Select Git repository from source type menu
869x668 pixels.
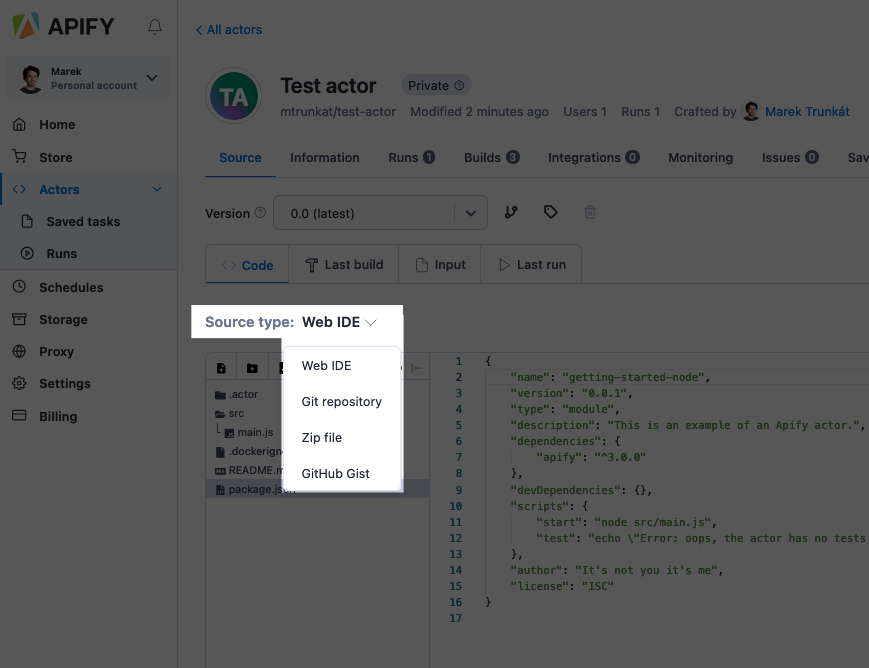click(x=341, y=401)
